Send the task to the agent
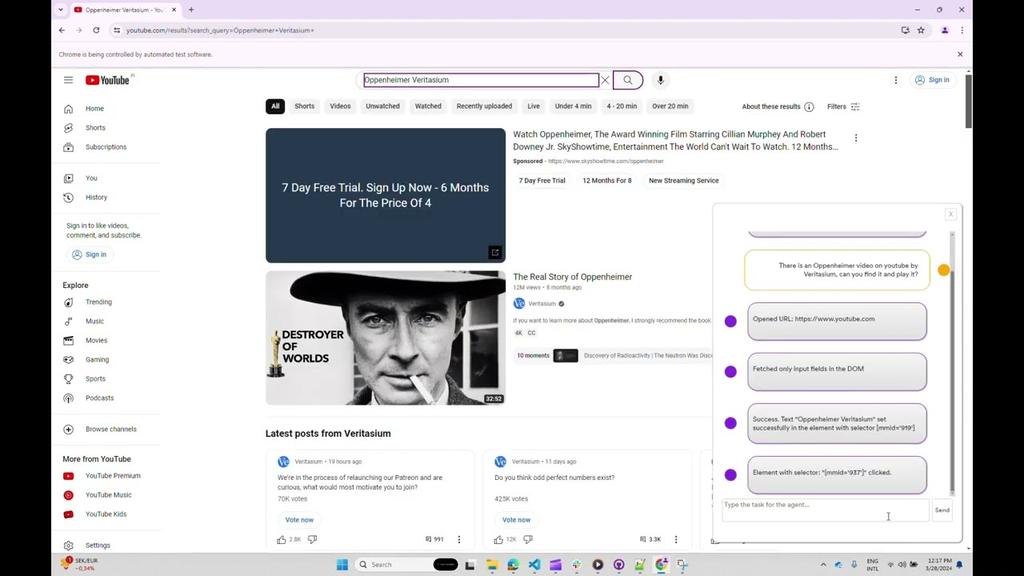Screen dimensions: 1024x576 (942, 510)
